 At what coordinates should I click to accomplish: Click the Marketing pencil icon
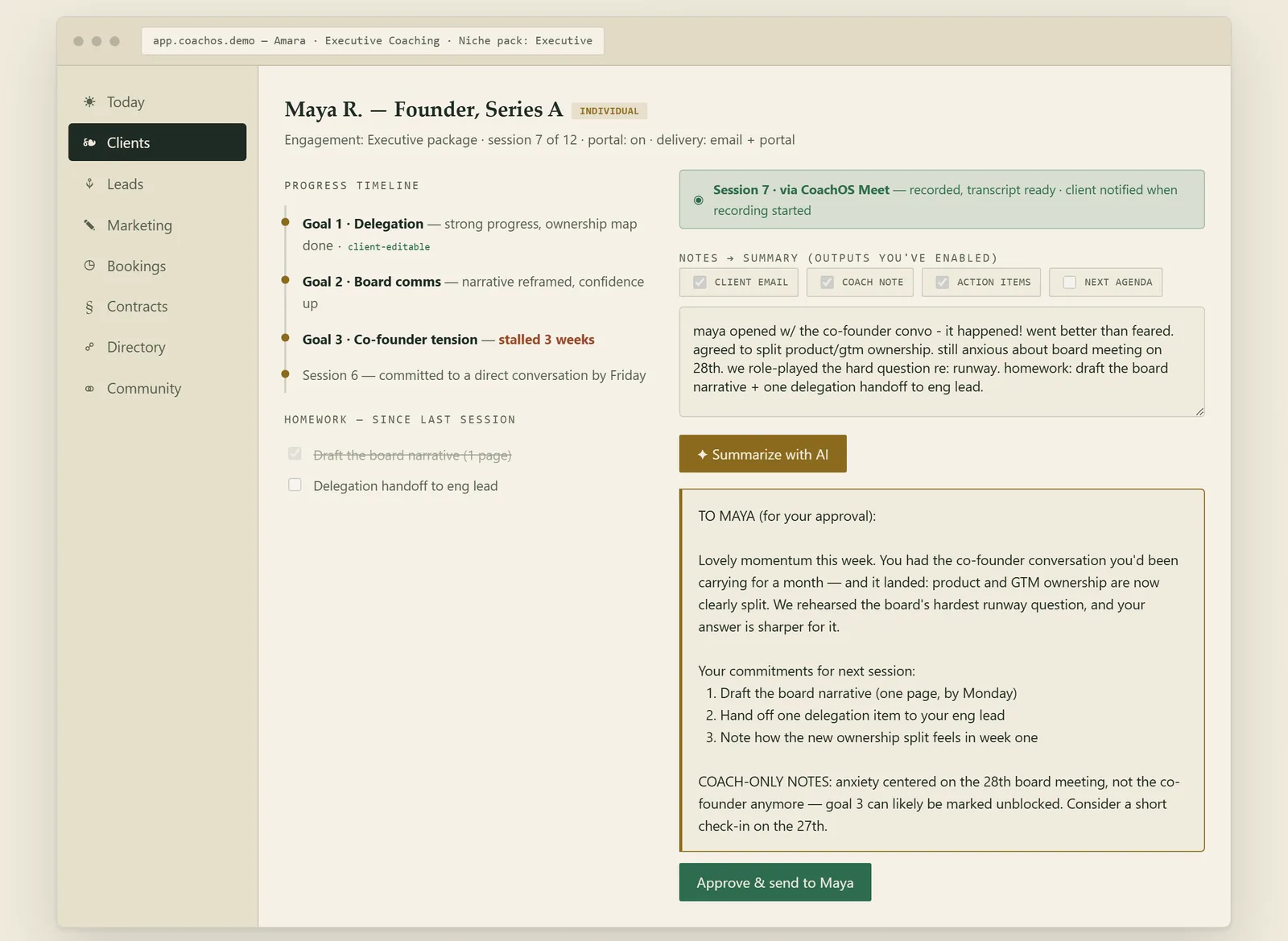(89, 225)
